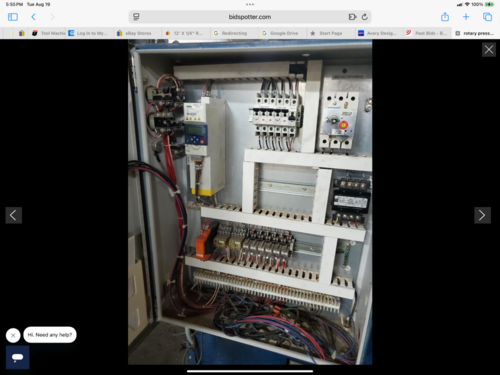Tap the iPad home indicator bar
The image size is (500, 375).
[x=250, y=371]
